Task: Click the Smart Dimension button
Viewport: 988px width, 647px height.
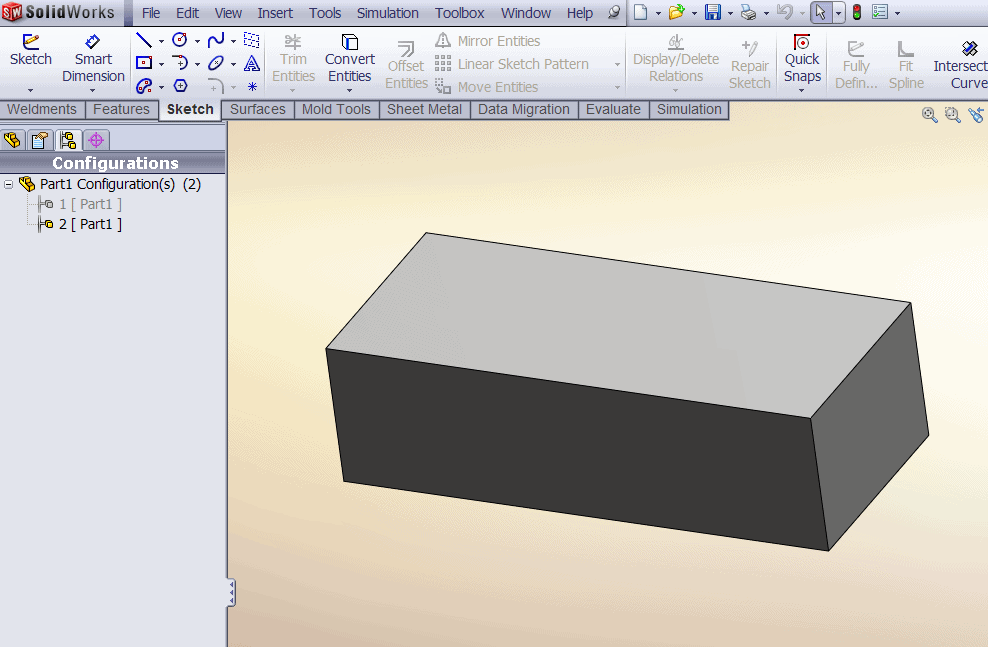Action: (x=93, y=58)
